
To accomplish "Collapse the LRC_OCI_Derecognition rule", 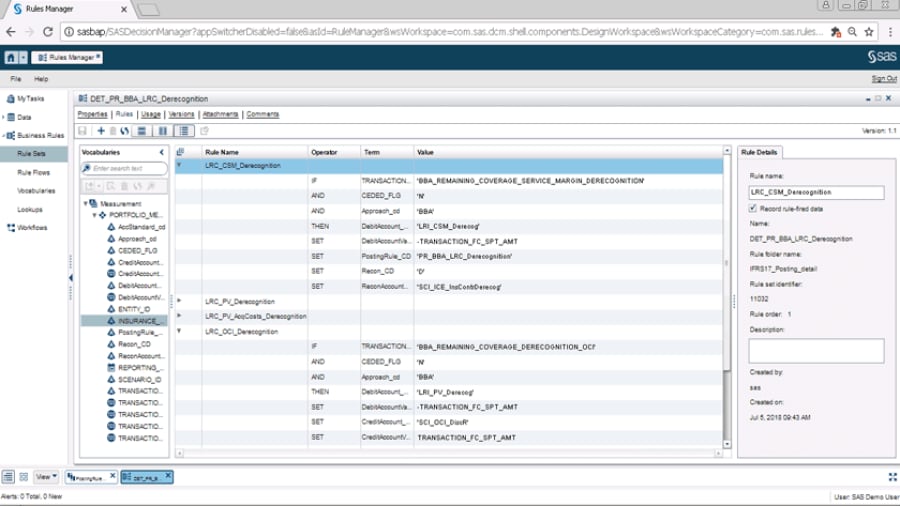I will [x=179, y=331].
